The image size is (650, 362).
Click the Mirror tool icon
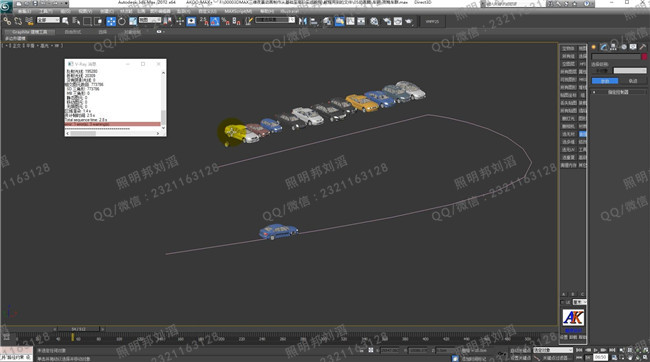coord(303,21)
